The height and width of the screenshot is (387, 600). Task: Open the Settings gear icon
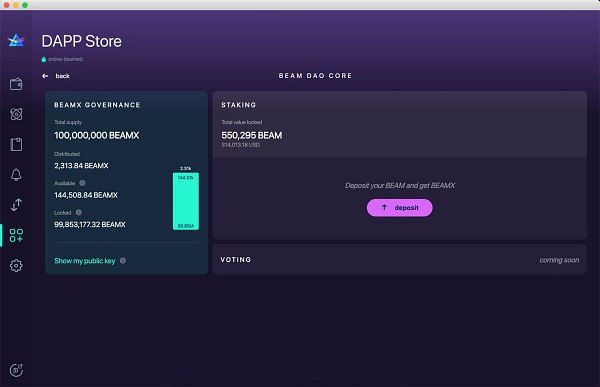(x=16, y=265)
